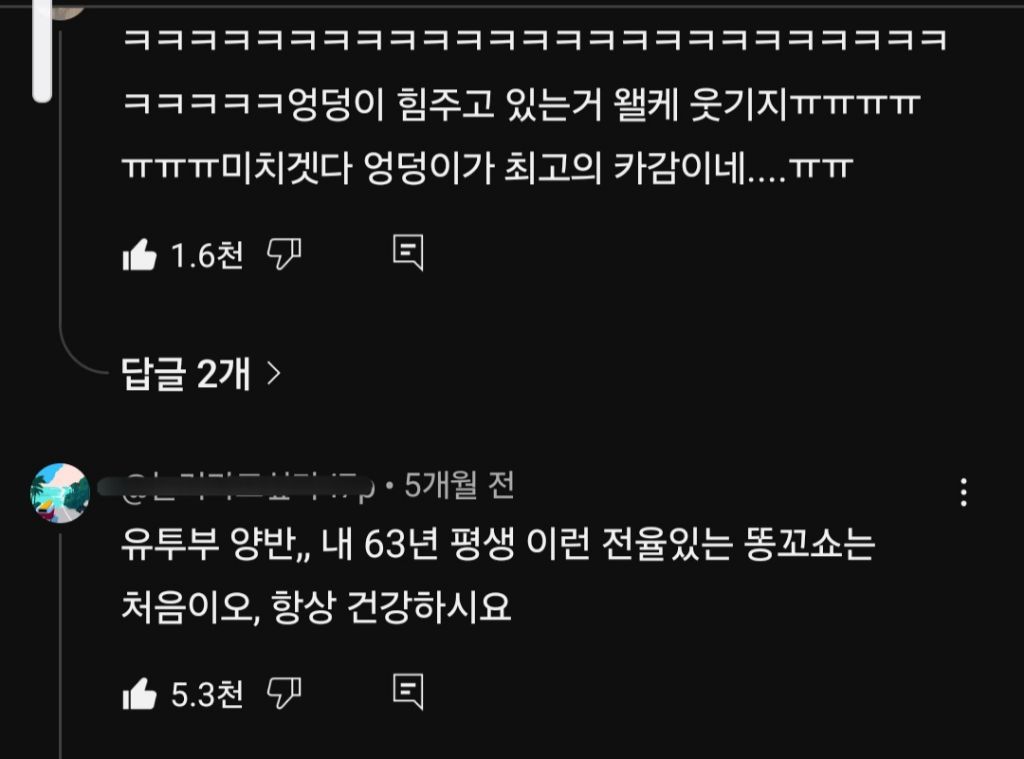Image resolution: width=1024 pixels, height=759 pixels.
Task: Dislike the 유투브 양반 comment
Action: click(284, 692)
